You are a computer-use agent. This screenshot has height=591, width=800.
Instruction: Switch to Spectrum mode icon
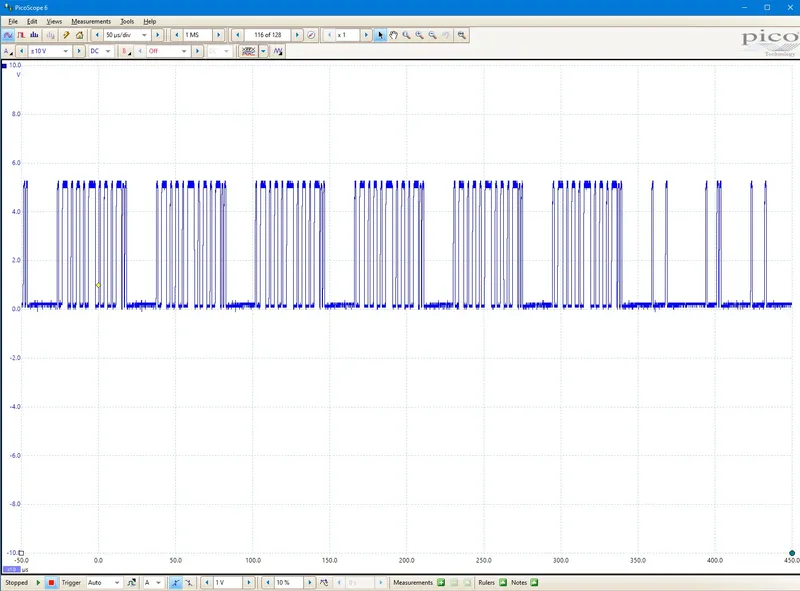(x=34, y=35)
